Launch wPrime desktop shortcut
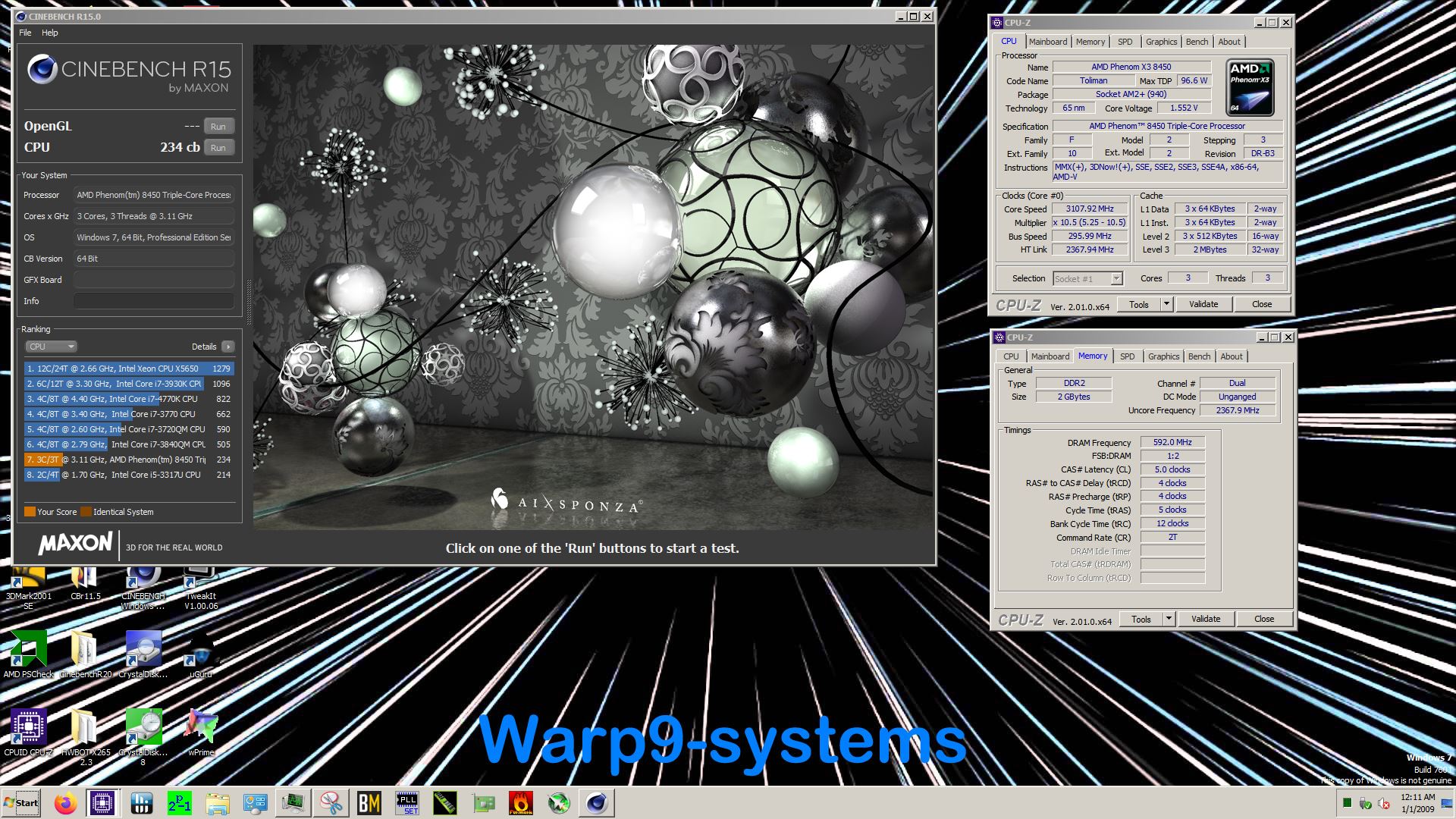 (x=201, y=733)
